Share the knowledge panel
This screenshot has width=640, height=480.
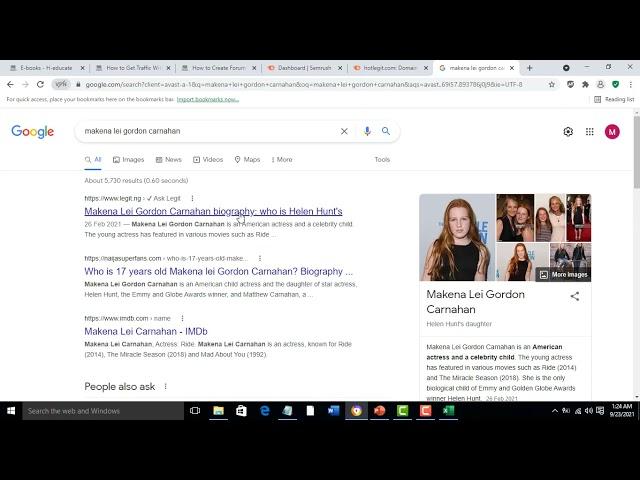pos(575,296)
